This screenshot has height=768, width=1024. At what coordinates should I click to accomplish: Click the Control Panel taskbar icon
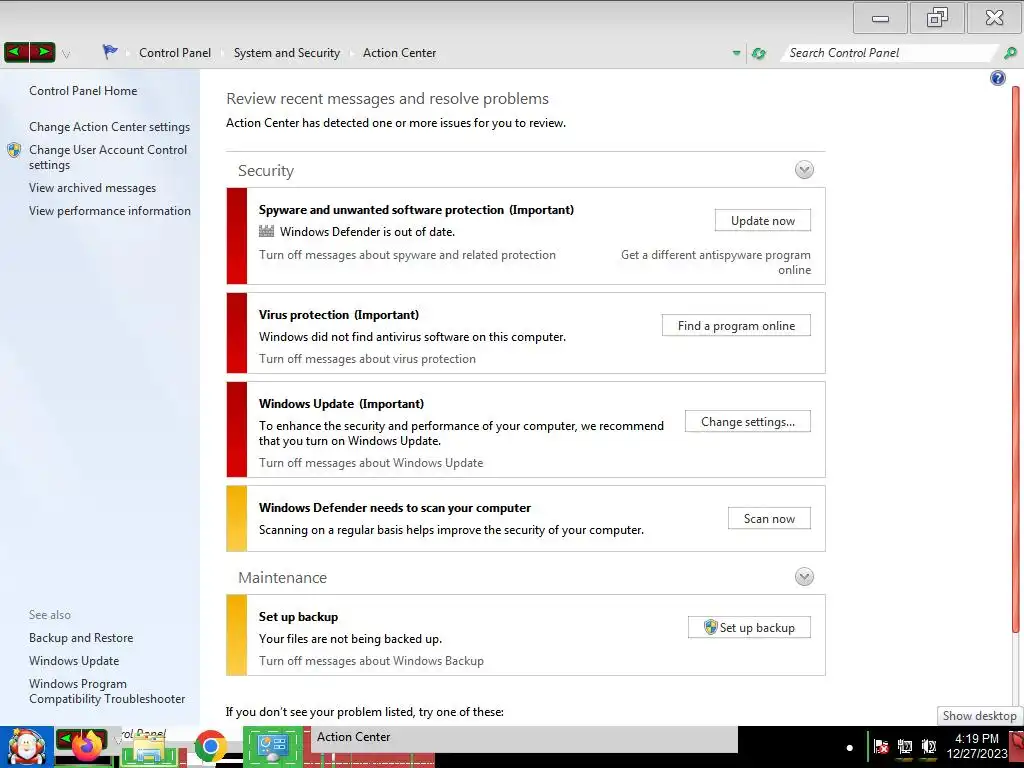point(272,746)
